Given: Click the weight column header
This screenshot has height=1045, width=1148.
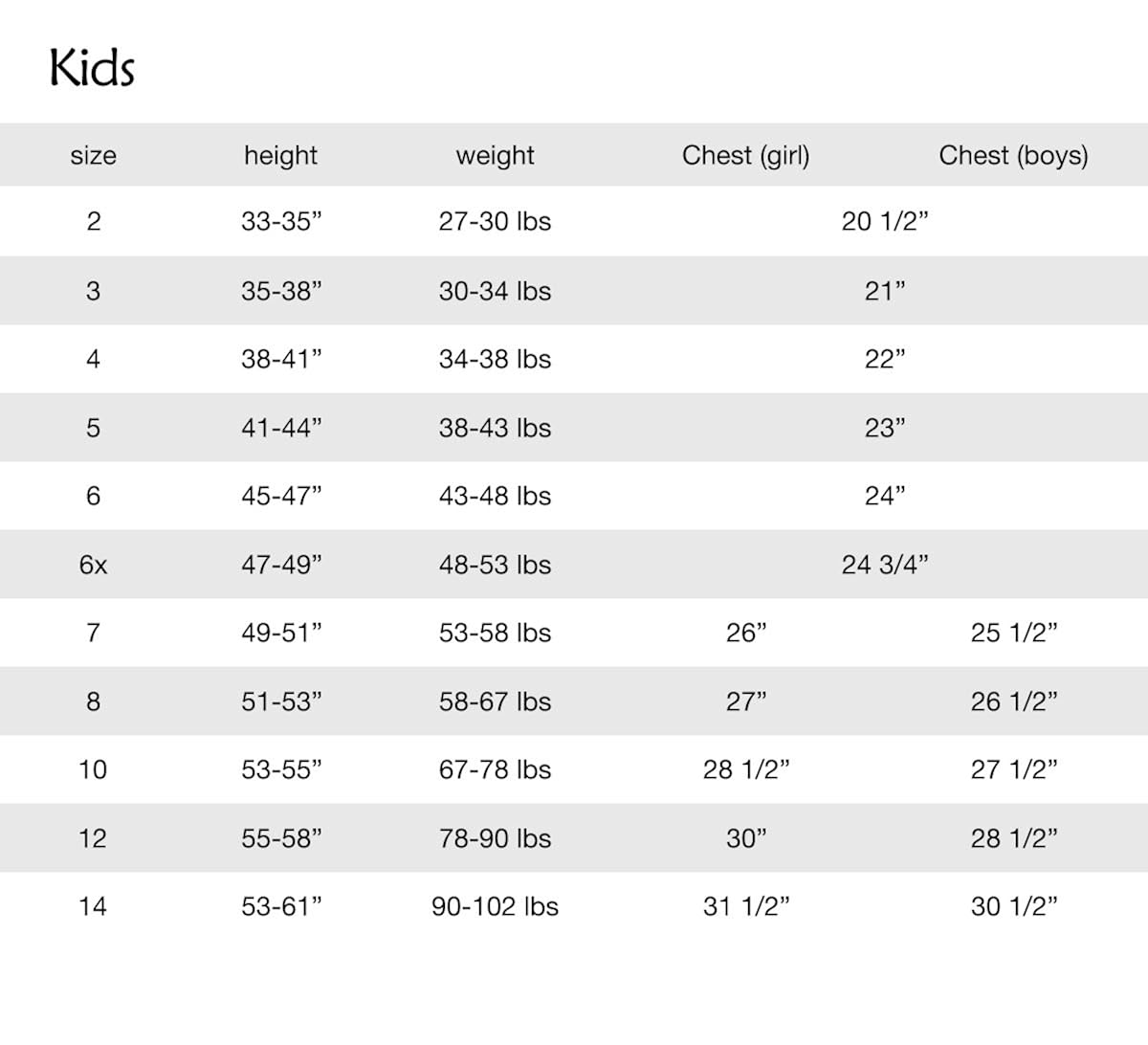Looking at the screenshot, I should pyautogui.click(x=495, y=155).
